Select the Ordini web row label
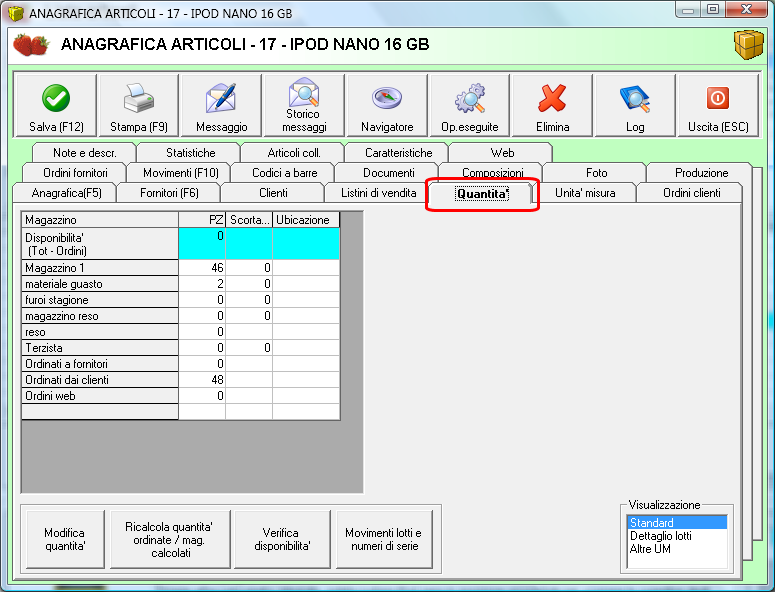This screenshot has height=592, width=775. (x=100, y=396)
